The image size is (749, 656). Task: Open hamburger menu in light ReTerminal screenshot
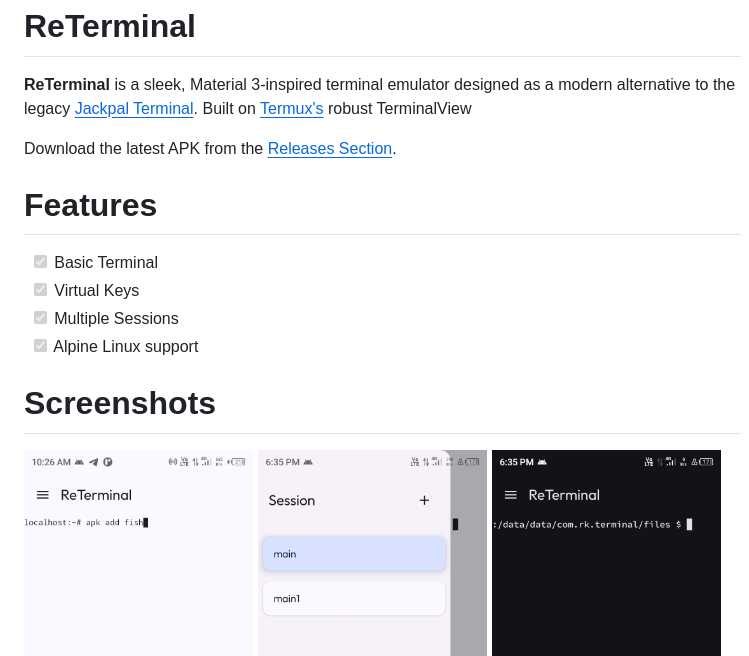(x=43, y=495)
